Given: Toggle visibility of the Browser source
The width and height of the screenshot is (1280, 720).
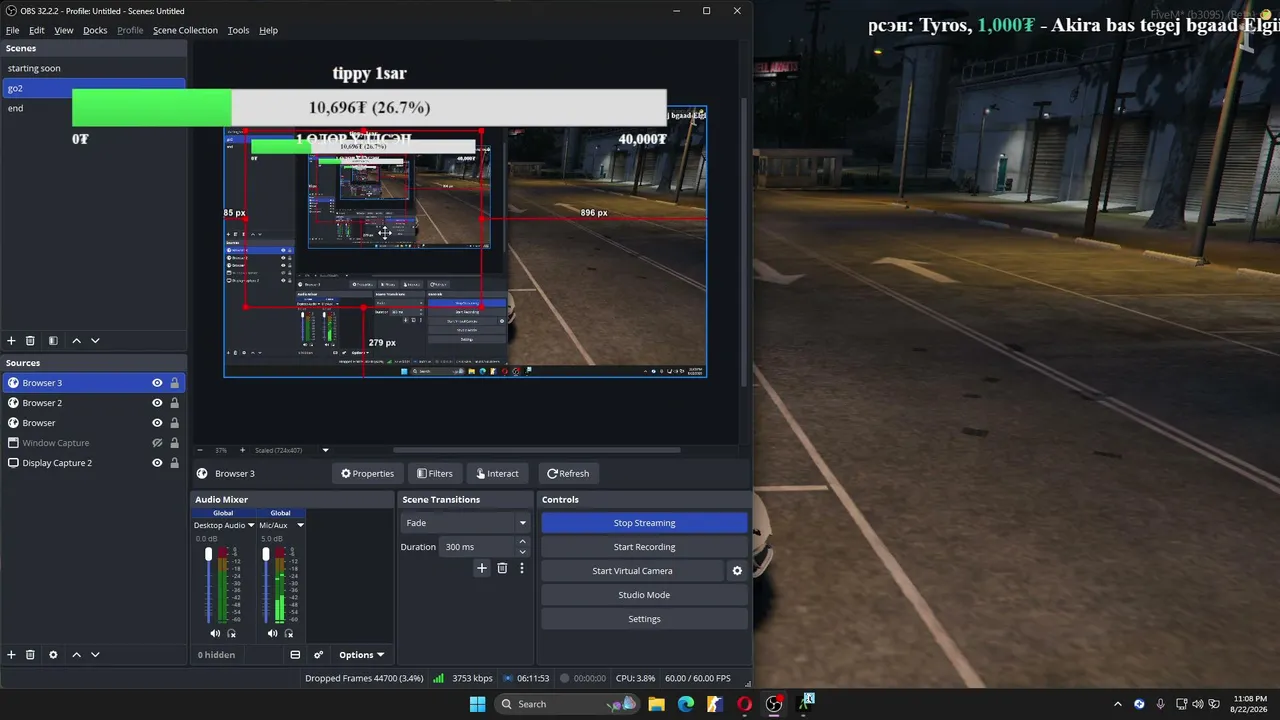Looking at the screenshot, I should 157,423.
